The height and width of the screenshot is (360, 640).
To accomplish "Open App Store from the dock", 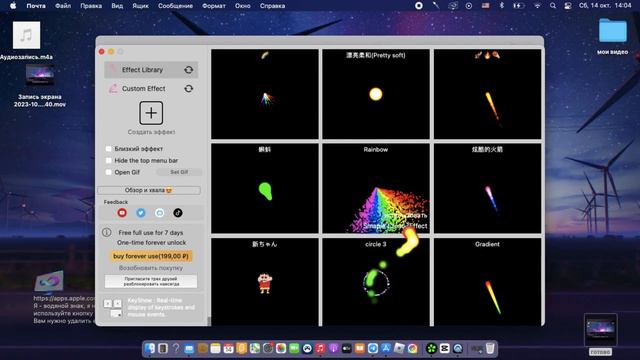I will [386, 348].
